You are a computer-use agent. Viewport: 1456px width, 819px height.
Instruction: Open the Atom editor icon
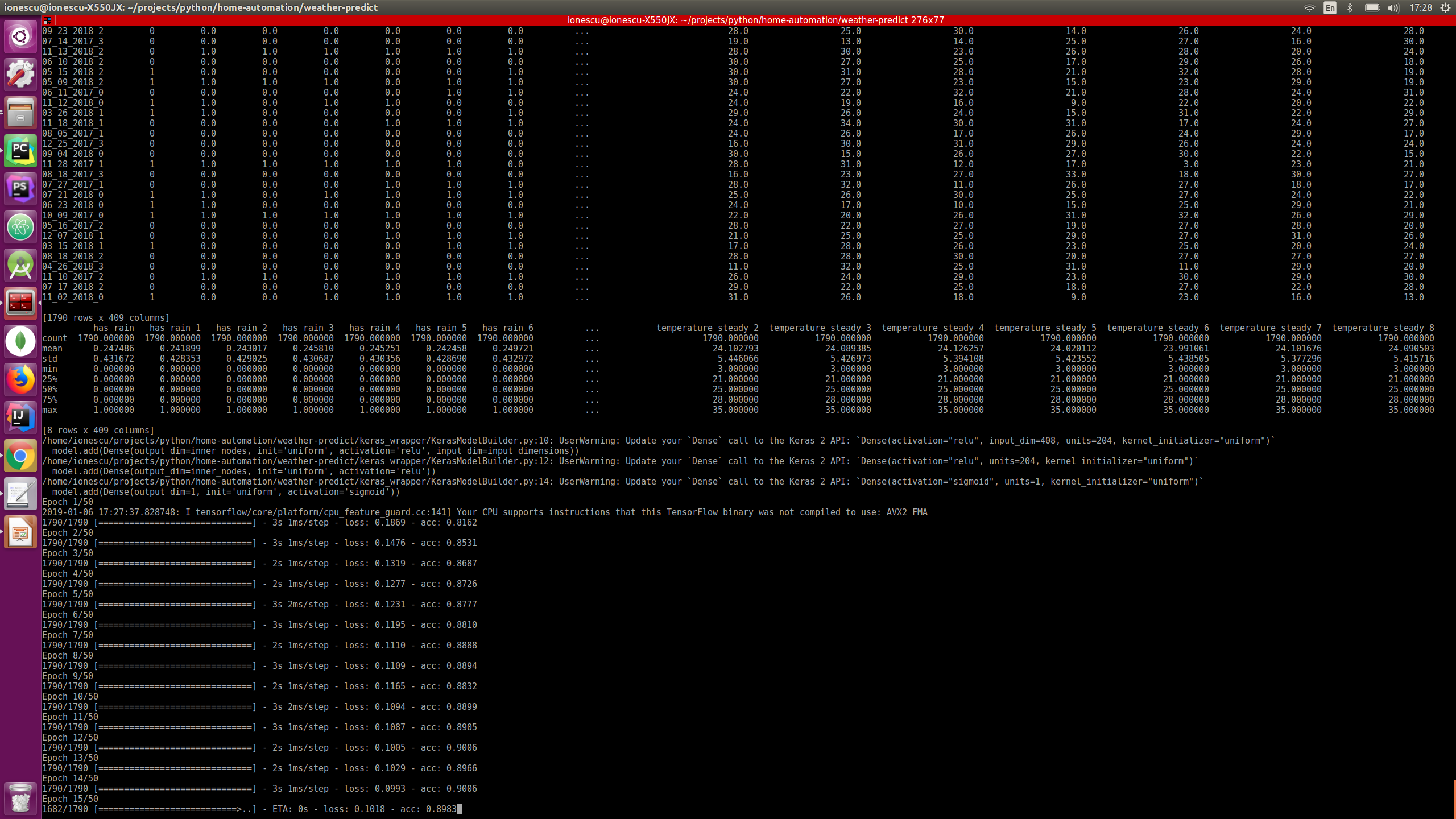coord(20,227)
